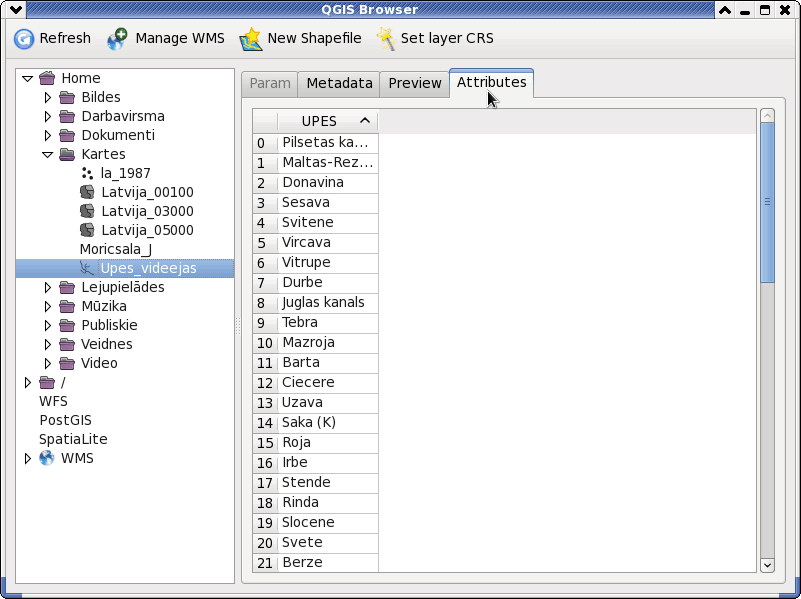The image size is (801, 599).
Task: Click the disabled Param tab
Action: tap(270, 84)
